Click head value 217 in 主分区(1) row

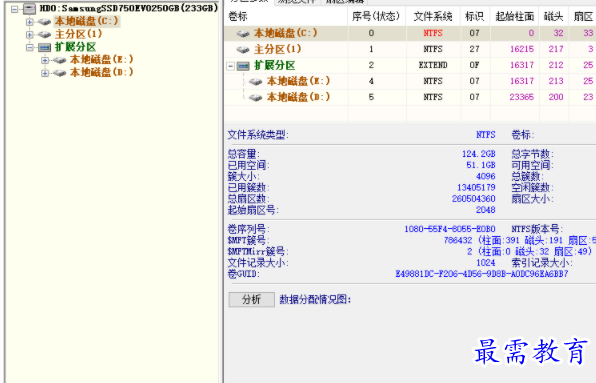click(556, 49)
